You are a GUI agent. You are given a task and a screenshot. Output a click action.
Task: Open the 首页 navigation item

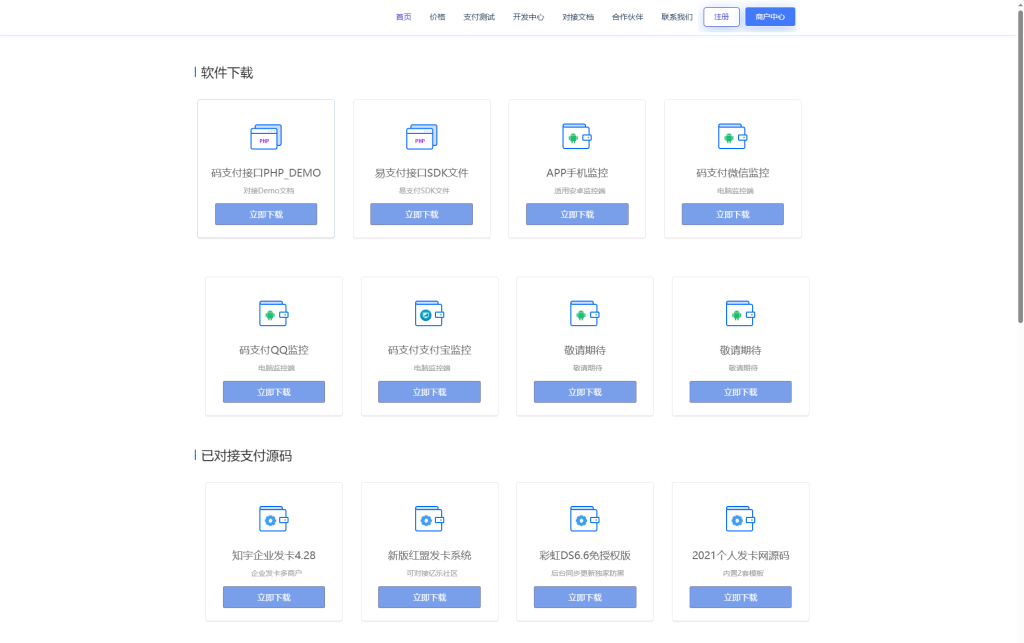pos(403,17)
